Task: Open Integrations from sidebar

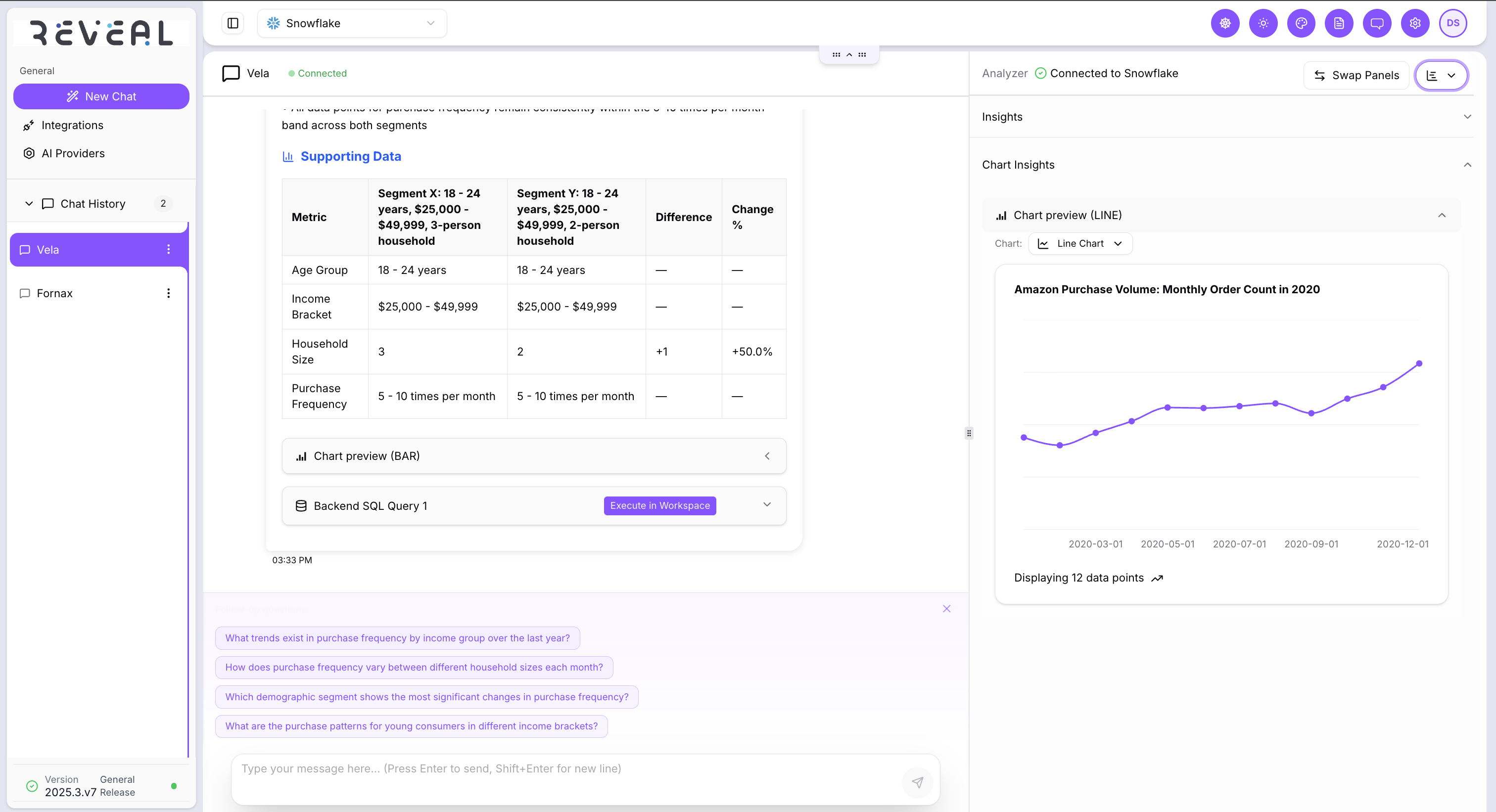Action: tap(72, 126)
